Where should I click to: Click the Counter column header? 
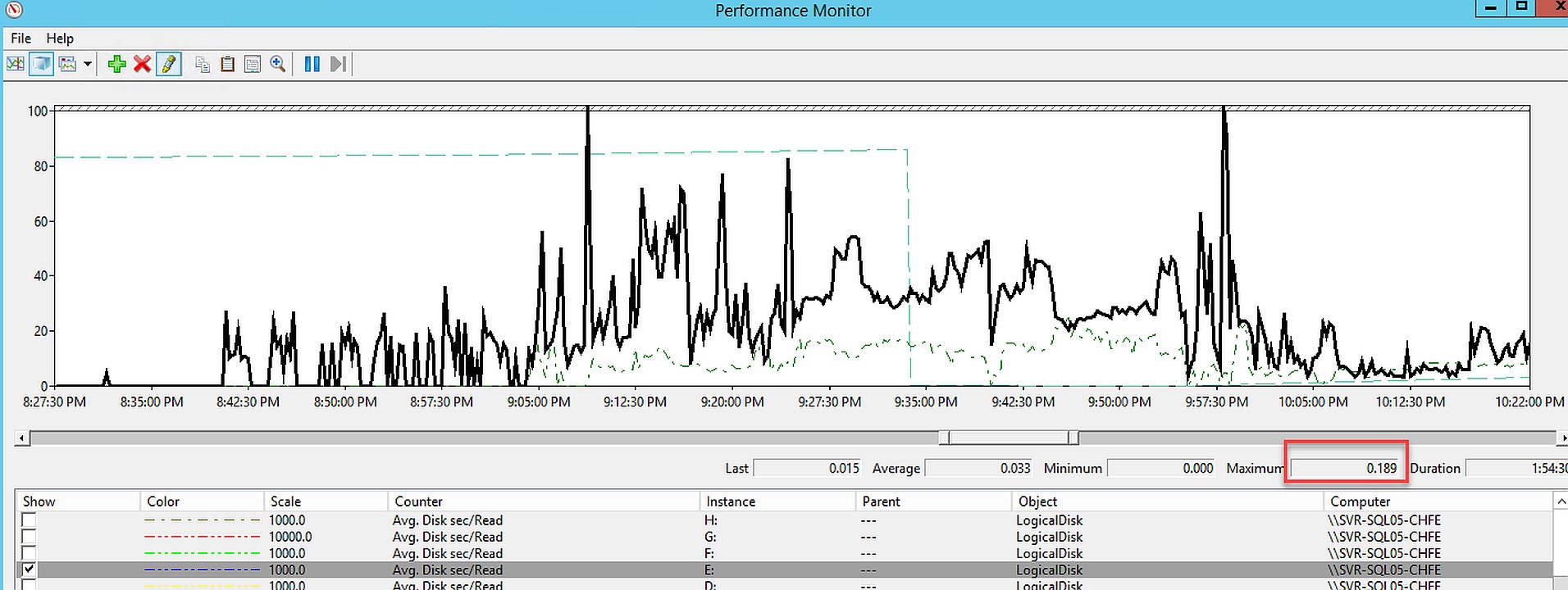544,501
